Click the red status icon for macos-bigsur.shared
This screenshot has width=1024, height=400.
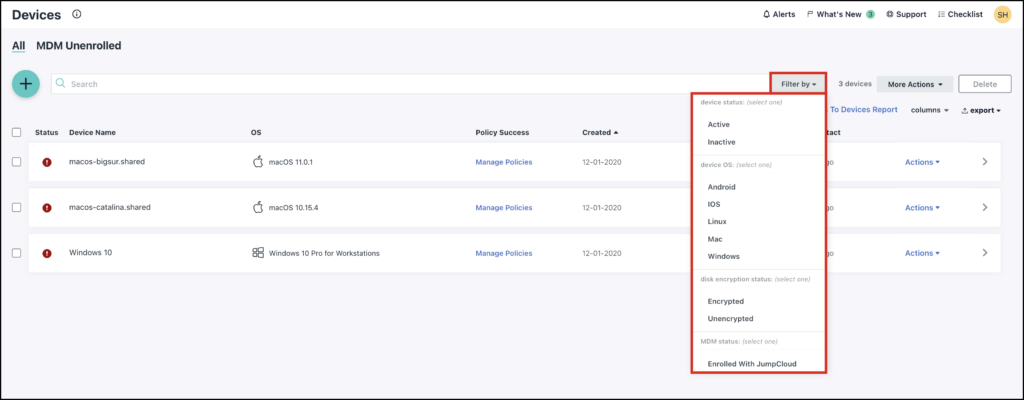click(x=47, y=162)
